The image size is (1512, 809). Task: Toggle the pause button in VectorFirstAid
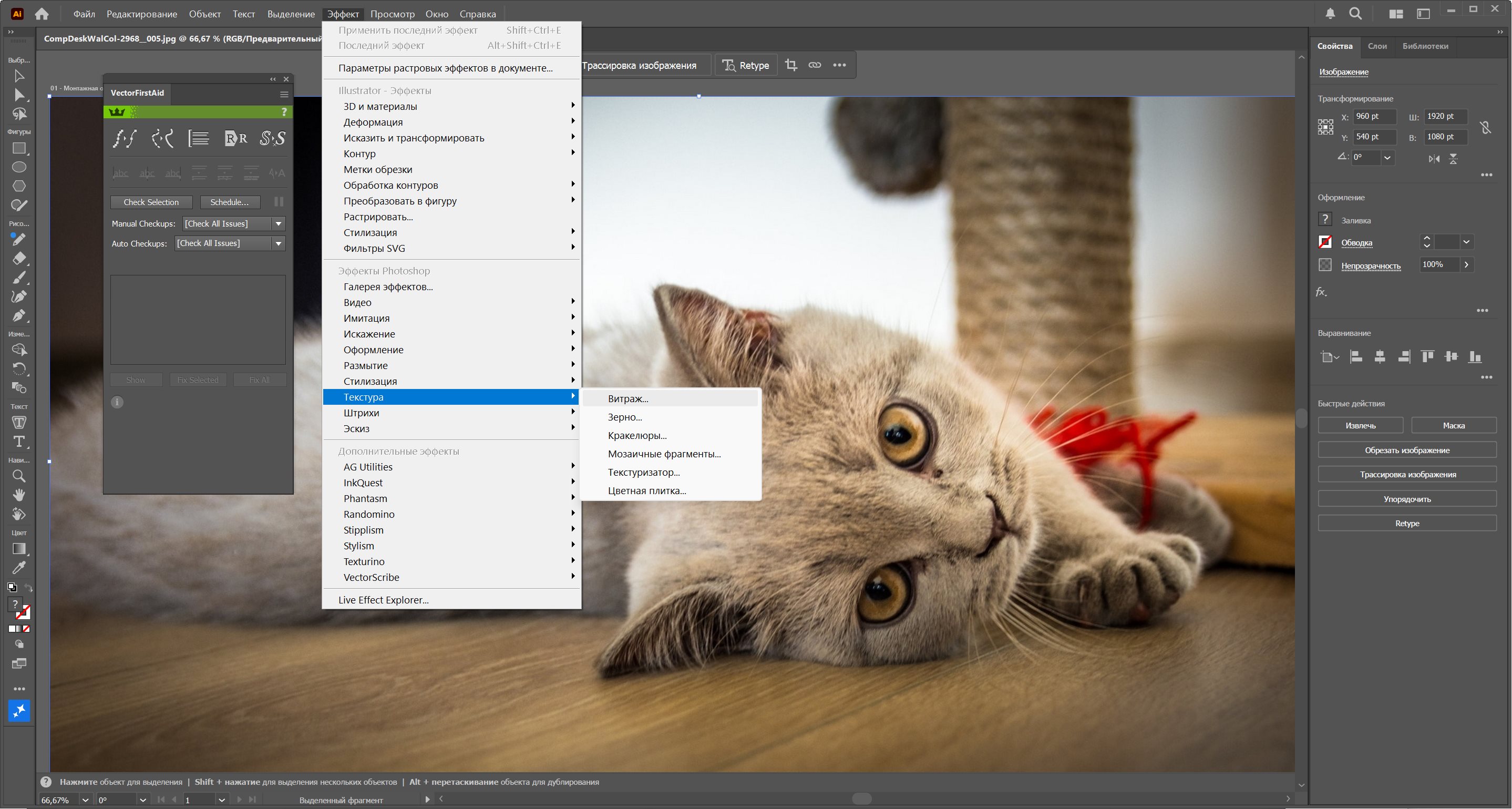[279, 202]
